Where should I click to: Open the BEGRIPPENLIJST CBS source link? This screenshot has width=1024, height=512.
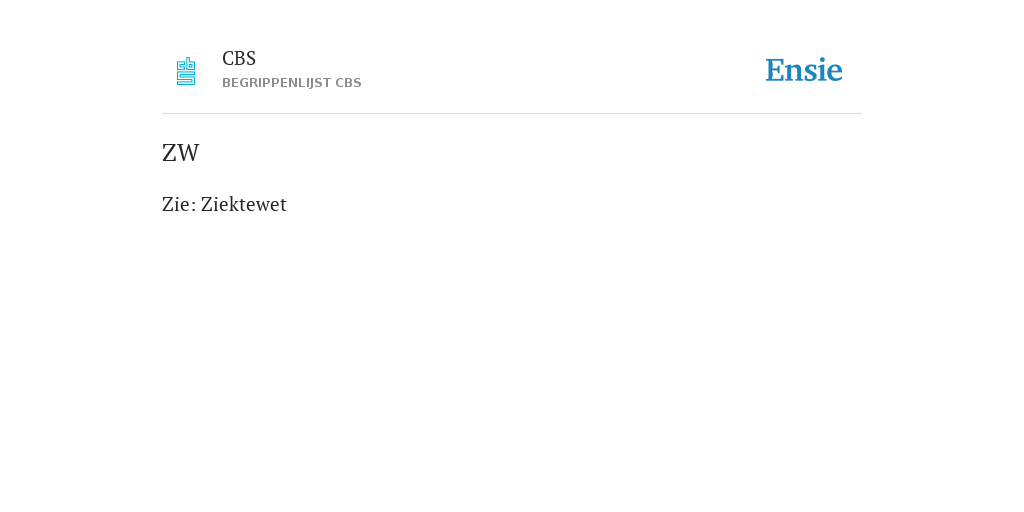292,83
